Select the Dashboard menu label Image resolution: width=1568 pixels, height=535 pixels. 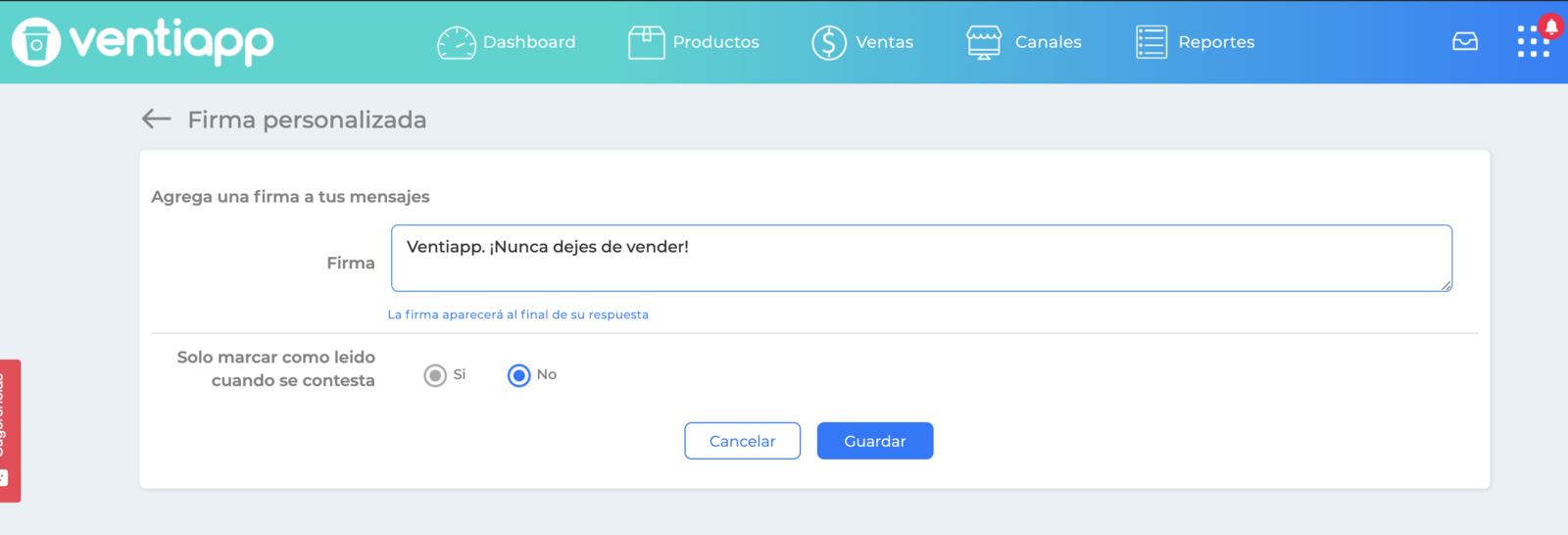click(529, 42)
